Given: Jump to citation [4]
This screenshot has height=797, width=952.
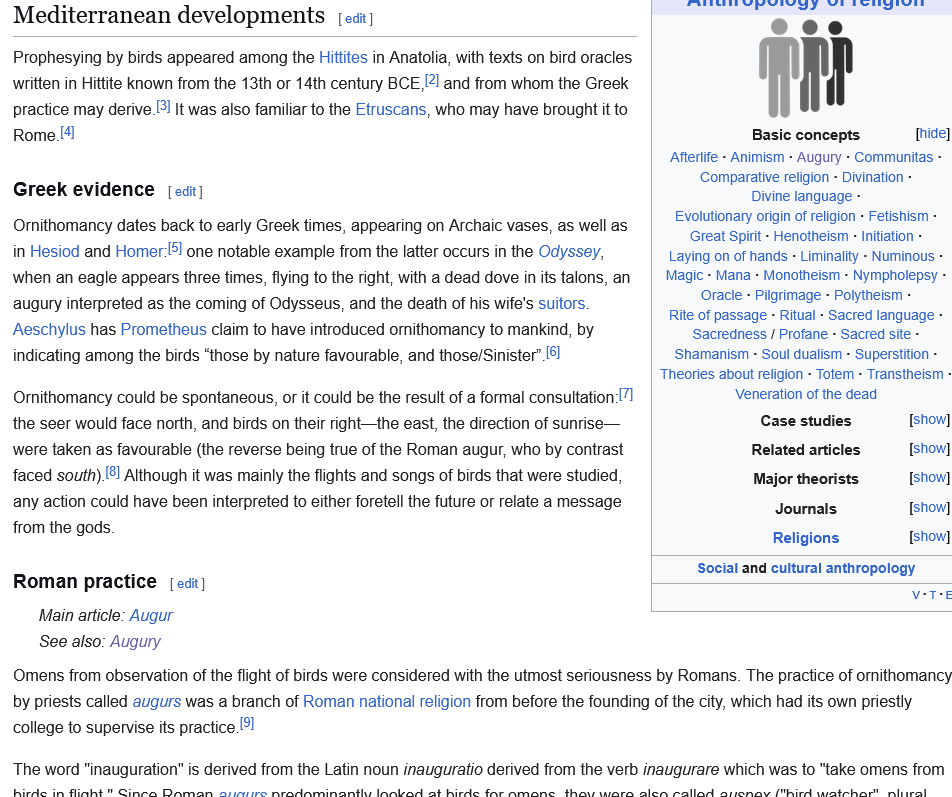Looking at the screenshot, I should coord(67,132).
